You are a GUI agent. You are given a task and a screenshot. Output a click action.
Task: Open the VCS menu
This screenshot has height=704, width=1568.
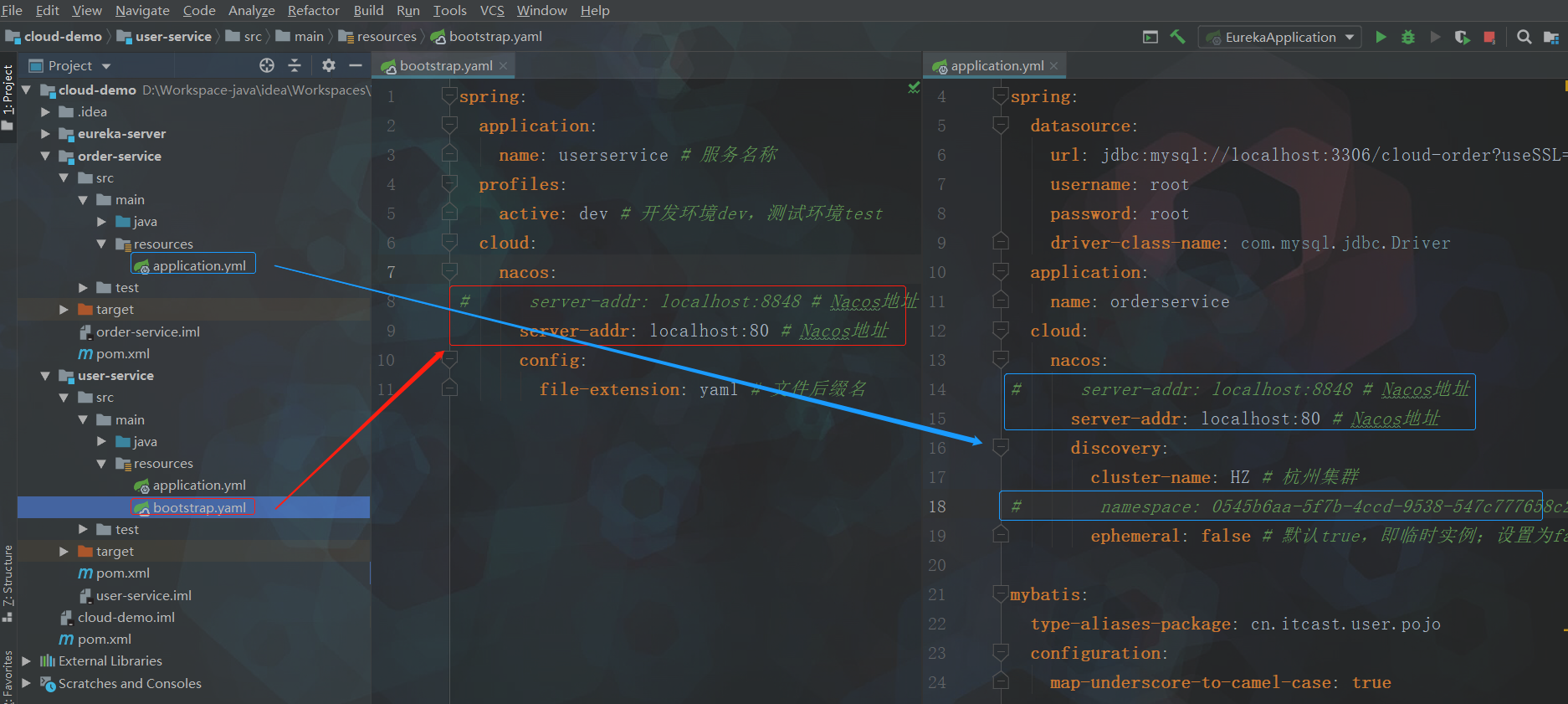(x=492, y=10)
